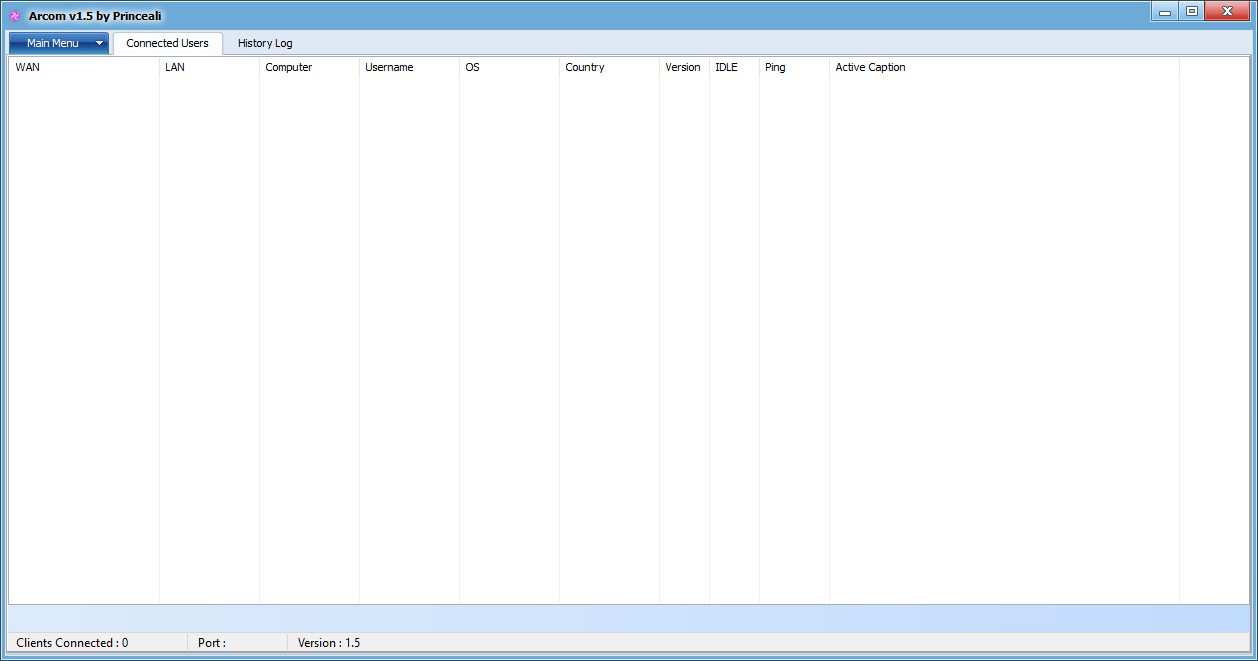
Task: Open the History Log tab
Action: pos(265,43)
